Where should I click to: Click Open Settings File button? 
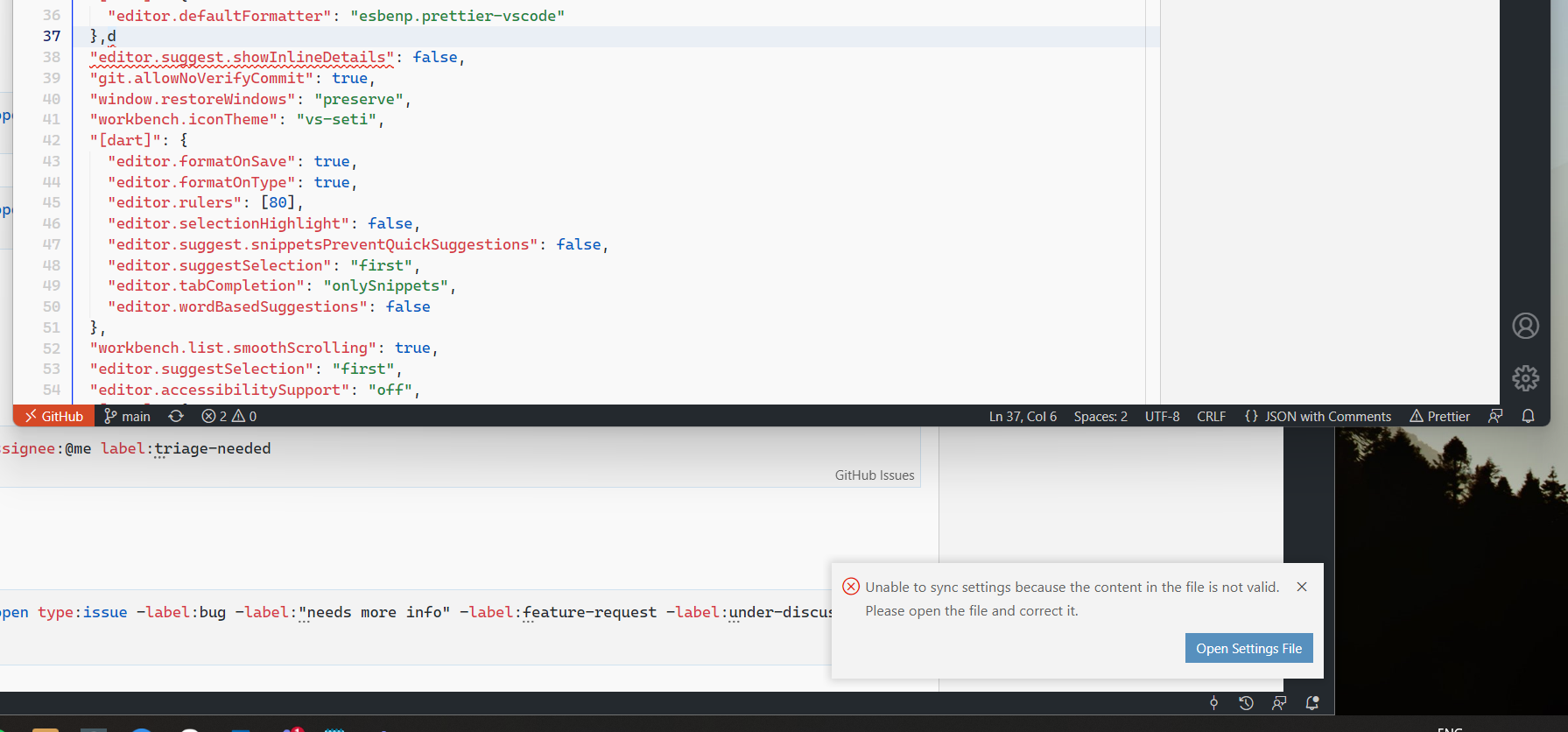pyautogui.click(x=1248, y=648)
